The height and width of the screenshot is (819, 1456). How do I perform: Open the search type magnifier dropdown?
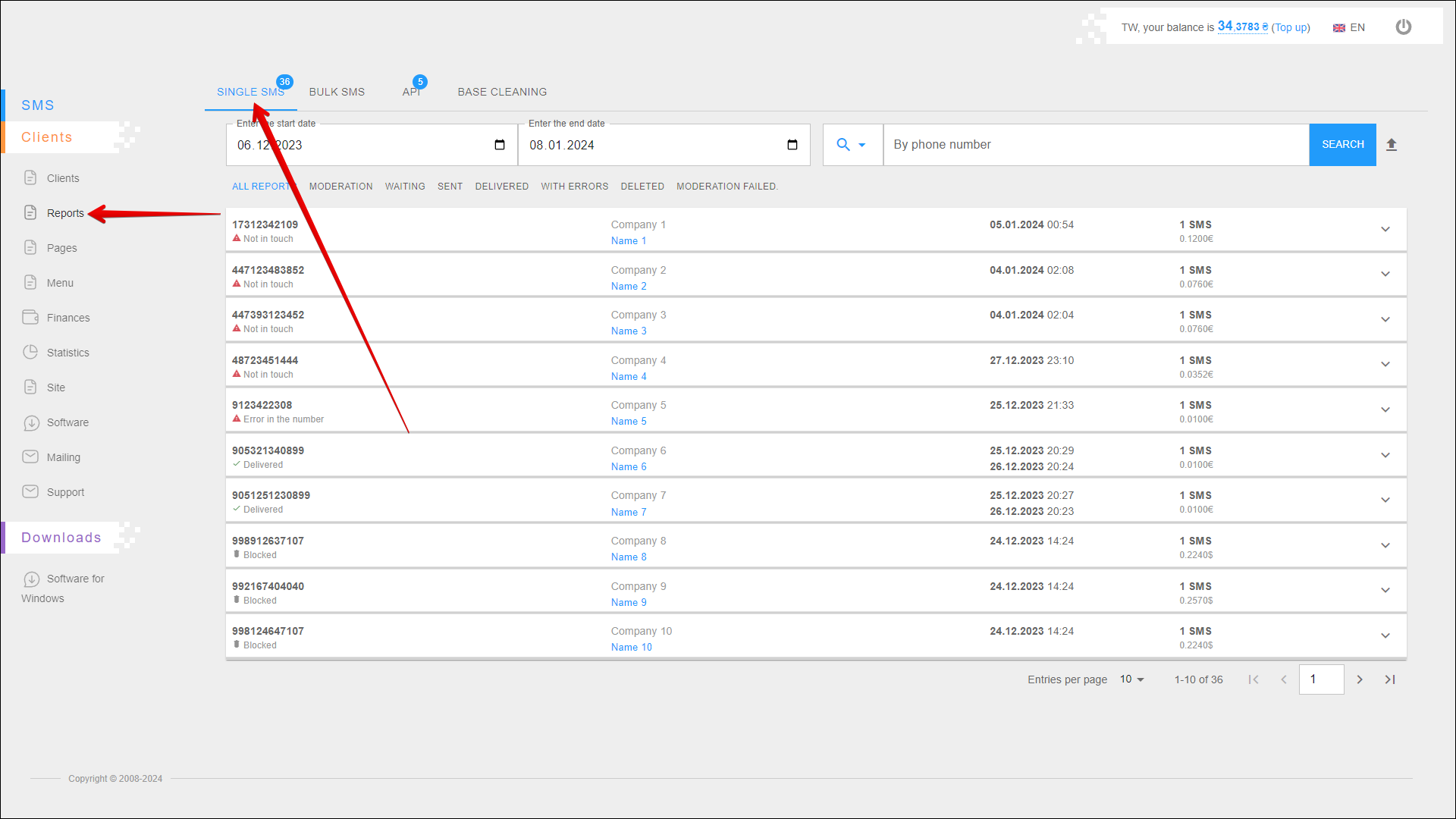[x=851, y=145]
